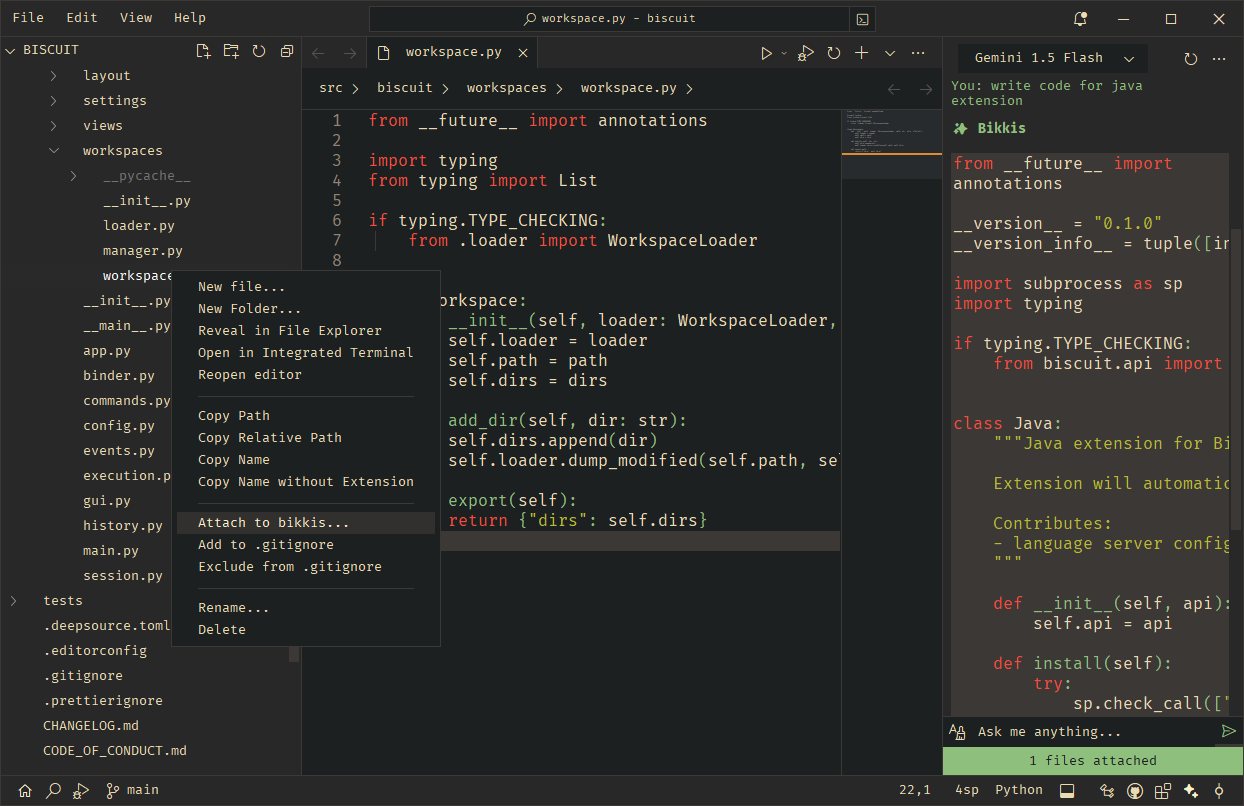Collapse all folders via the explorer icon
1244x806 pixels.
coord(287,51)
